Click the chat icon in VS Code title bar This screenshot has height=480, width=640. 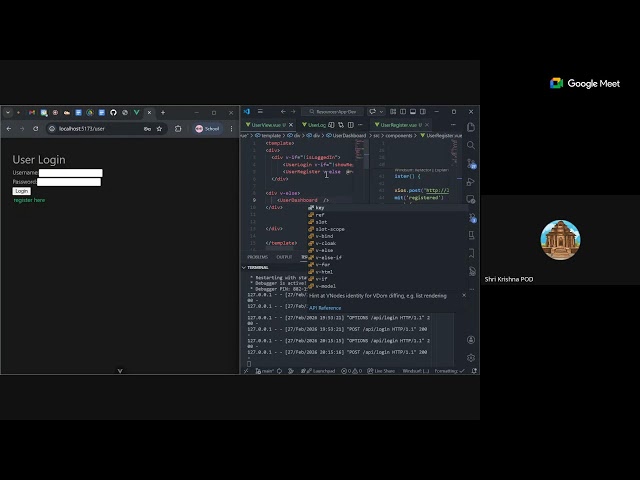(372, 111)
